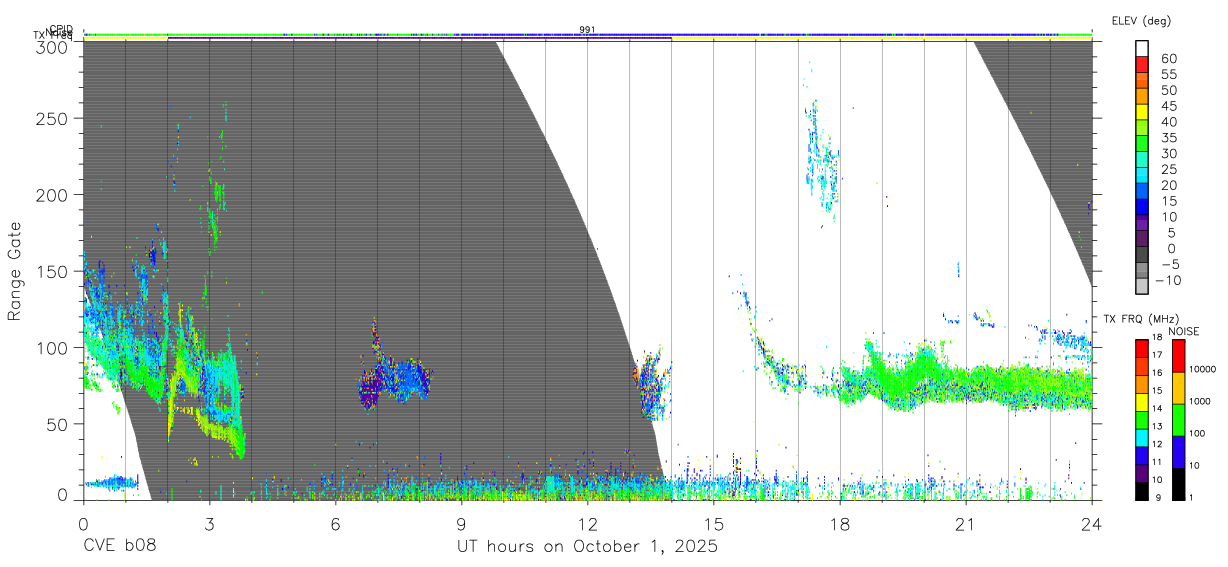Screen dimensions: 1228x567
Task: Click the white top swatch of ELEV colorbar
Action: point(1142,48)
